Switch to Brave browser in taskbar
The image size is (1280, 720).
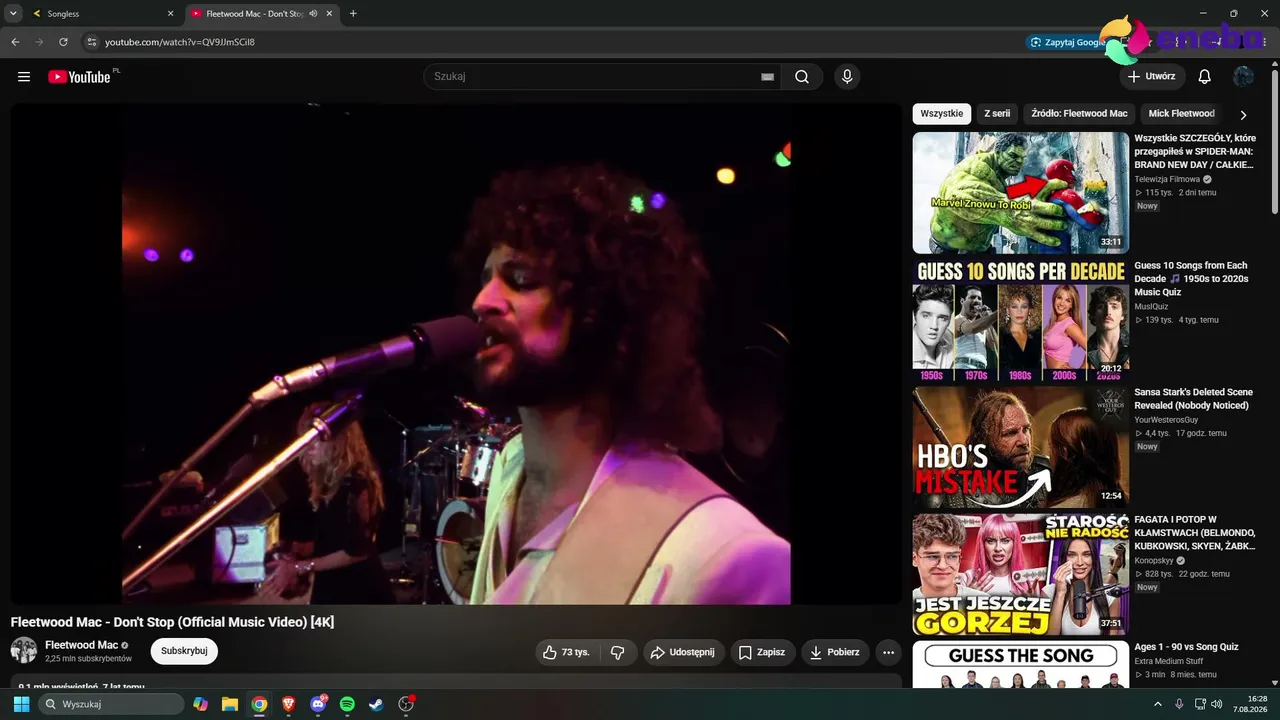pos(289,704)
